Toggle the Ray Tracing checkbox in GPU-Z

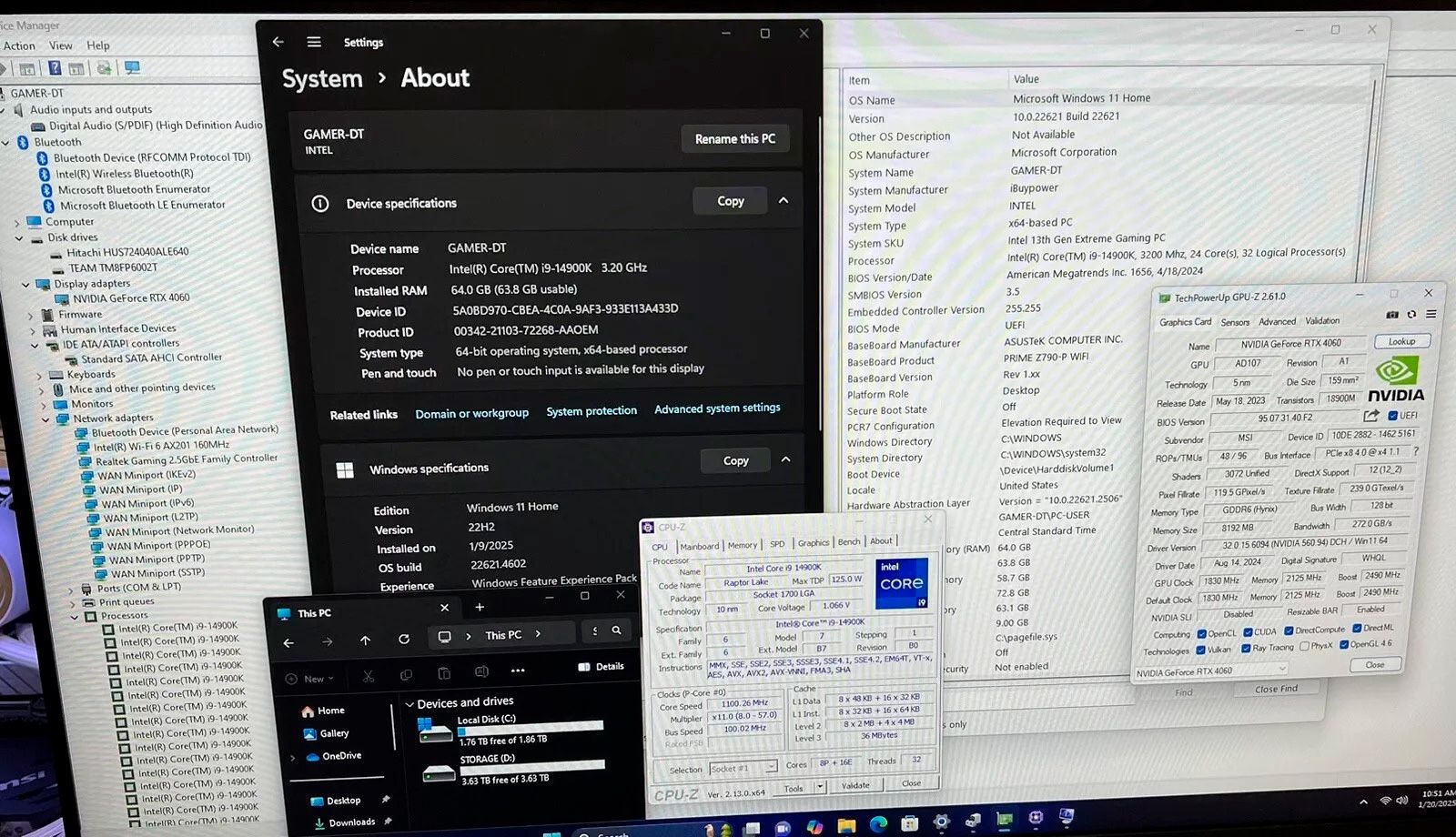click(1244, 649)
